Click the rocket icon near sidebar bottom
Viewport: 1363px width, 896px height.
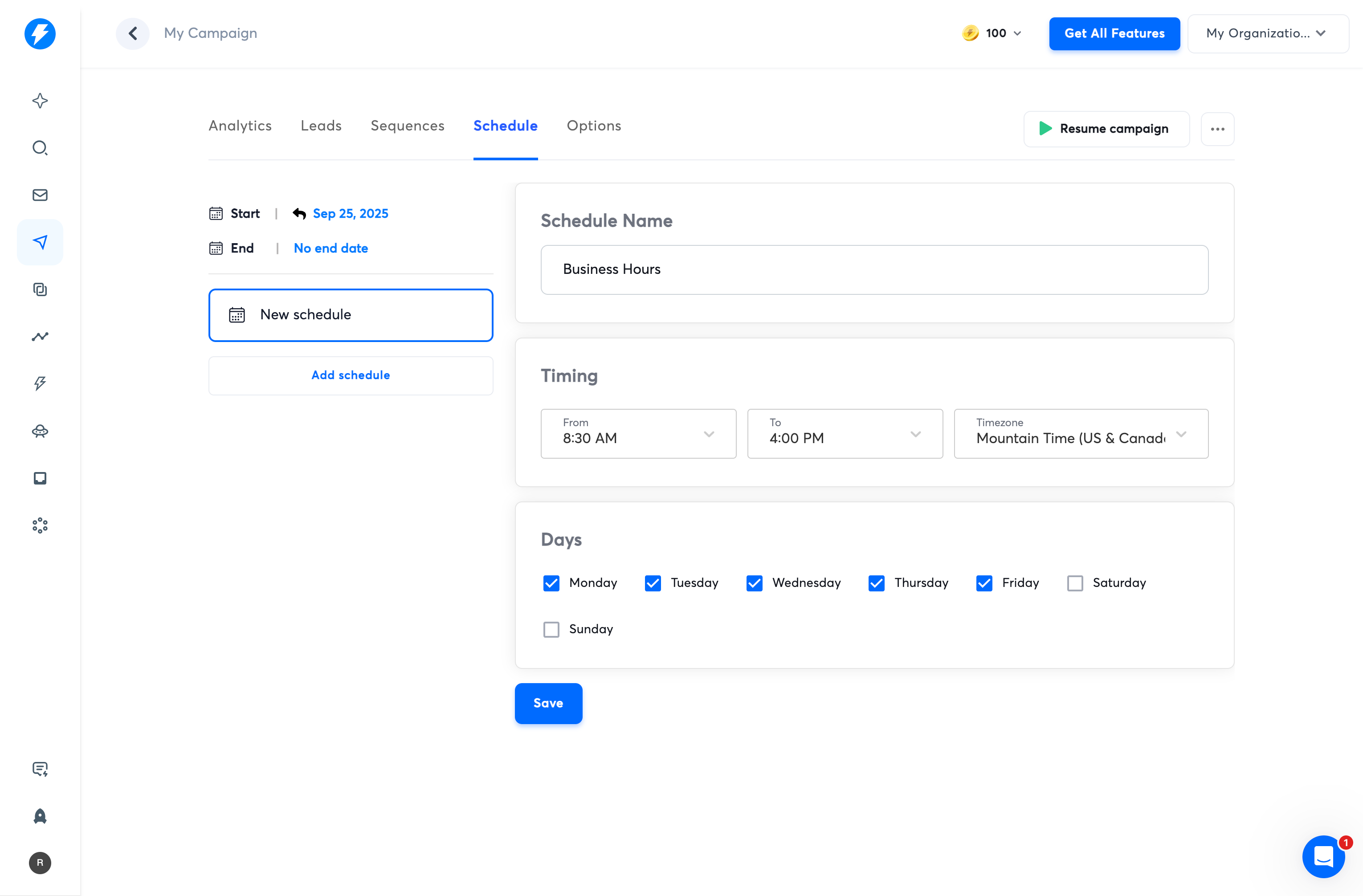click(x=40, y=816)
